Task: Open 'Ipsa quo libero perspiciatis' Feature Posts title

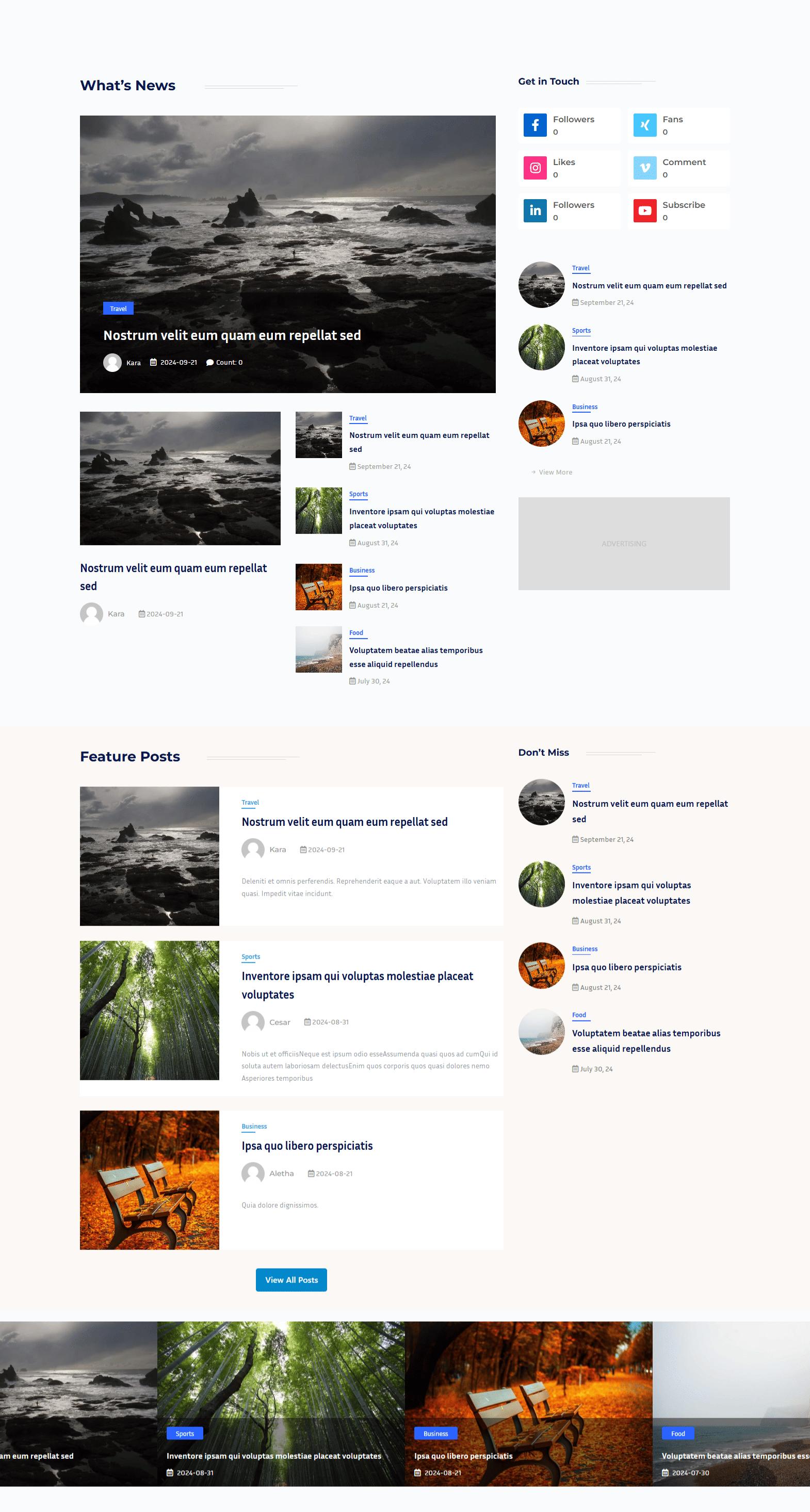Action: click(307, 1146)
